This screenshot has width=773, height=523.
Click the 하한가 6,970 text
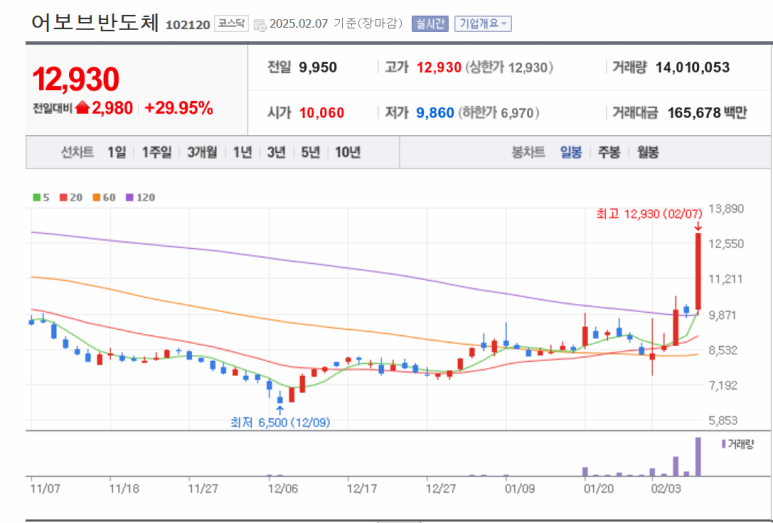tap(498, 113)
